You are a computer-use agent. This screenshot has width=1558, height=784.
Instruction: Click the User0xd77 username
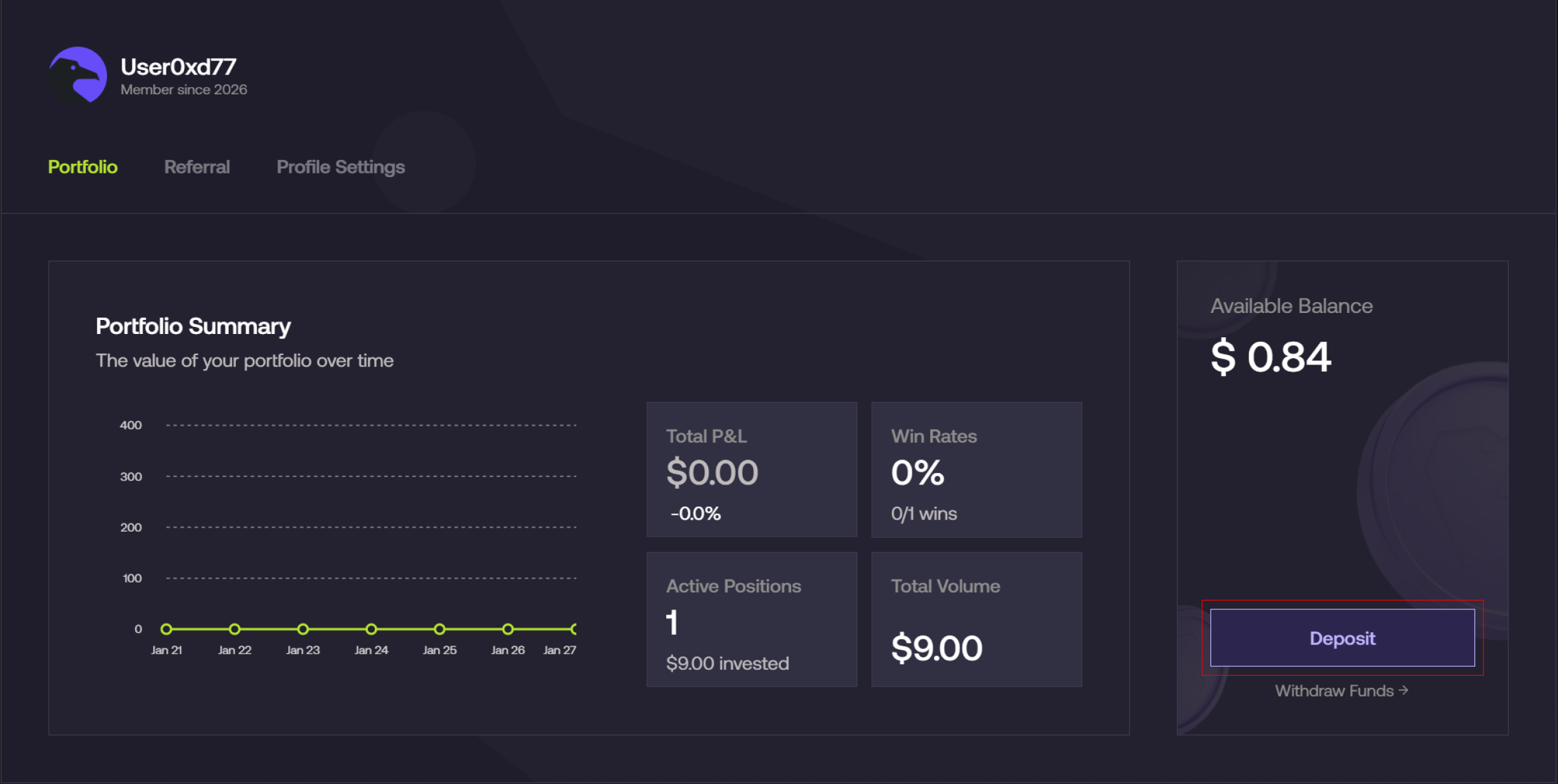(178, 67)
